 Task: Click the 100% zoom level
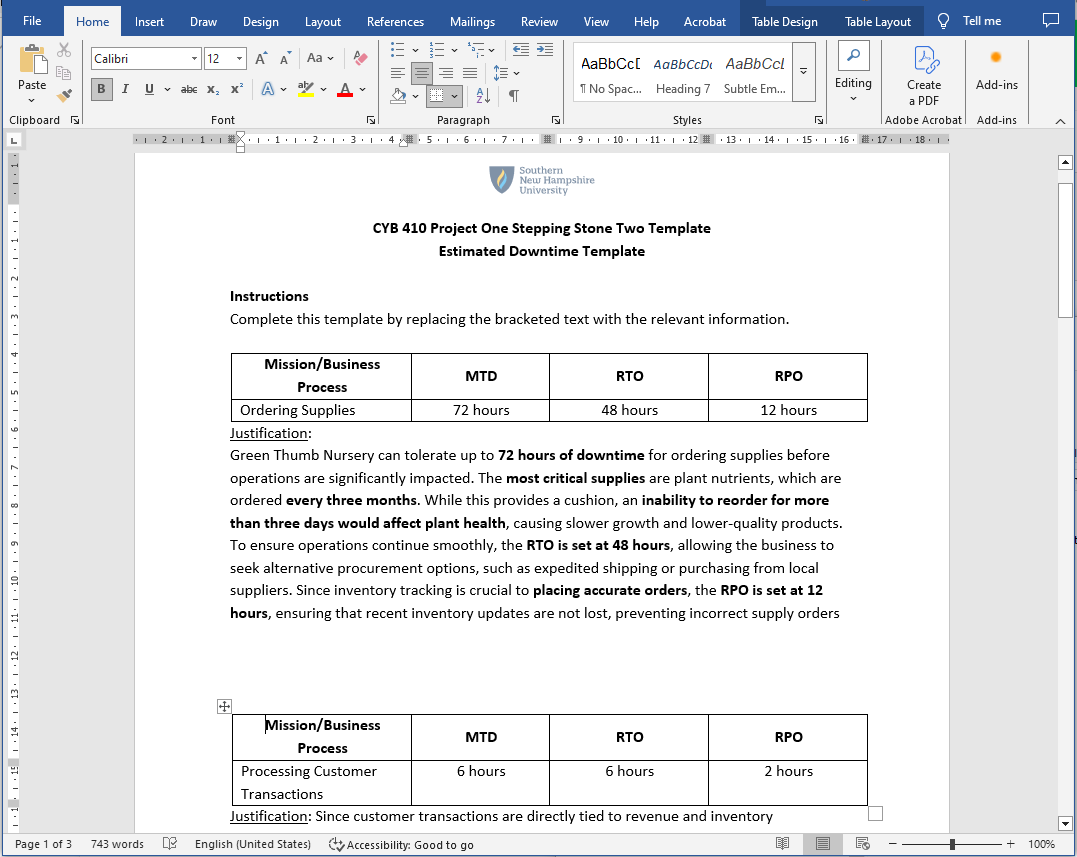pos(1041,844)
